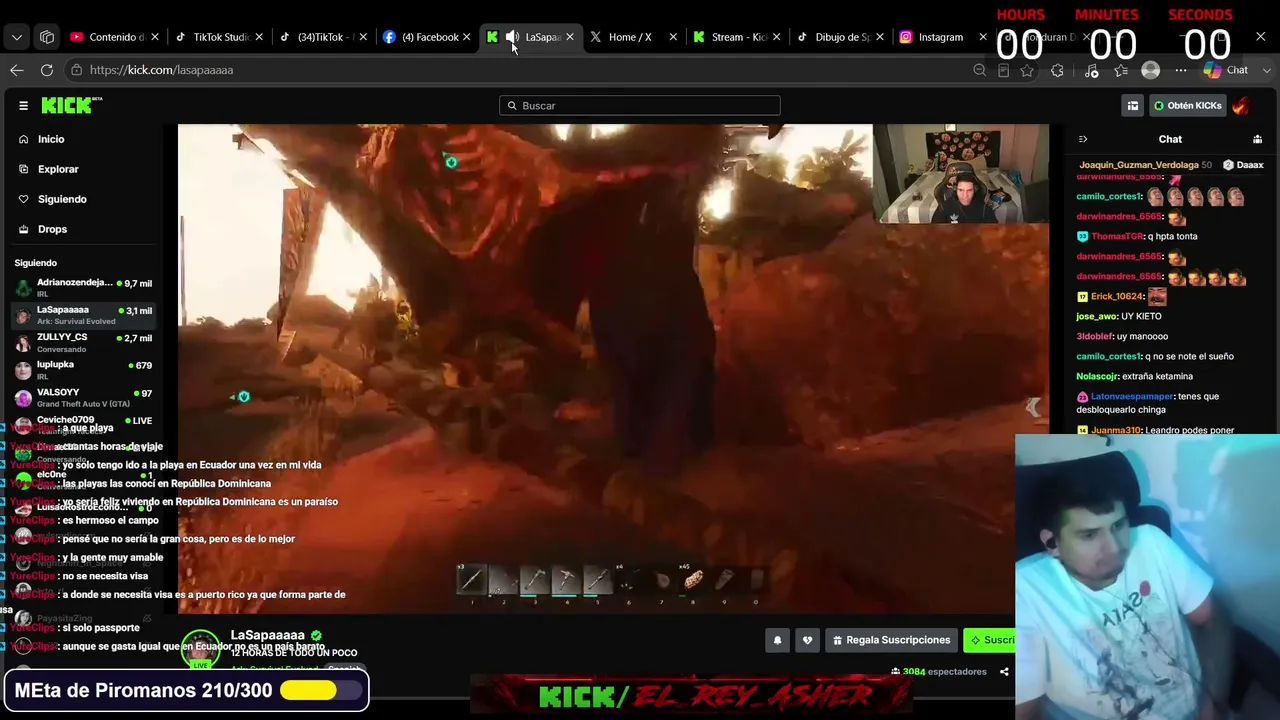Mute the LaSapaaaaa tab via speaker icon
Viewport: 1280px width, 720px height.
(x=512, y=37)
